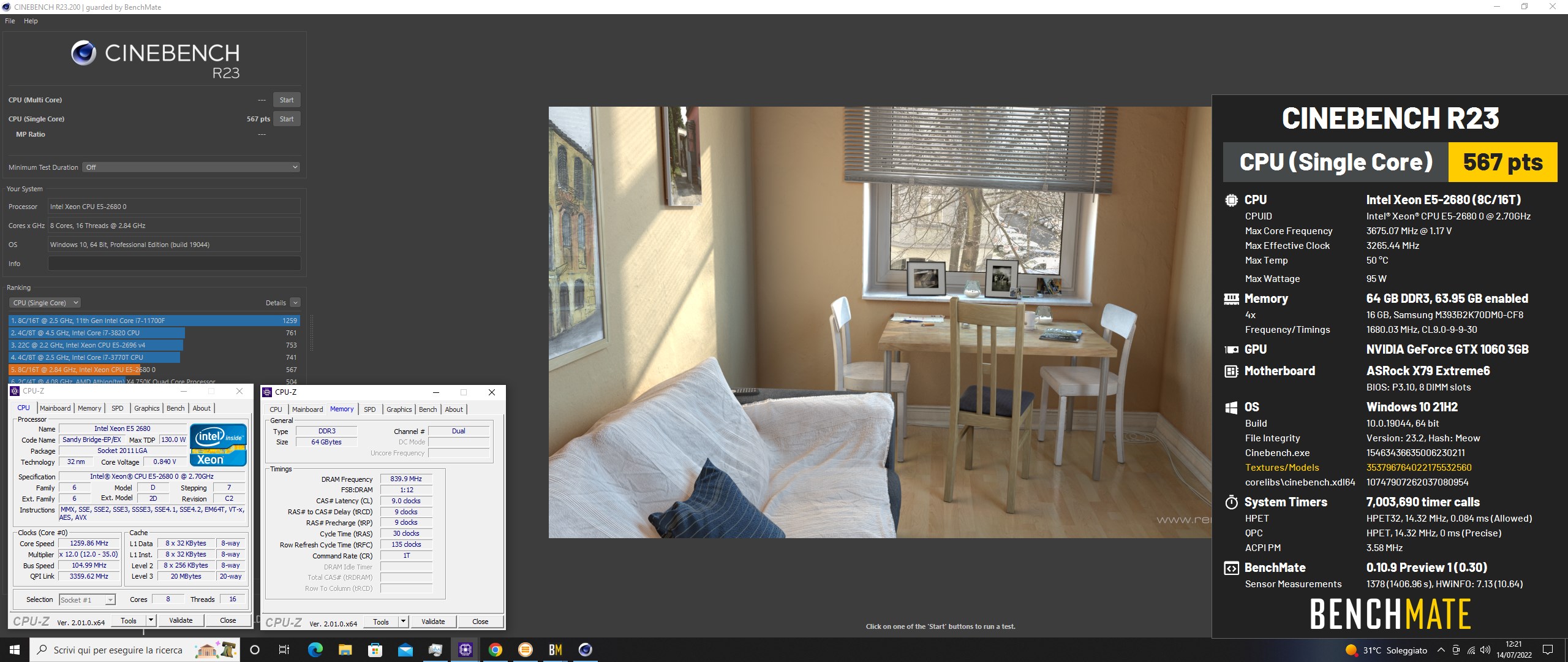This screenshot has height=662, width=1568.
Task: Click the clock showing 12:21 14/07/2022
Action: [1513, 650]
